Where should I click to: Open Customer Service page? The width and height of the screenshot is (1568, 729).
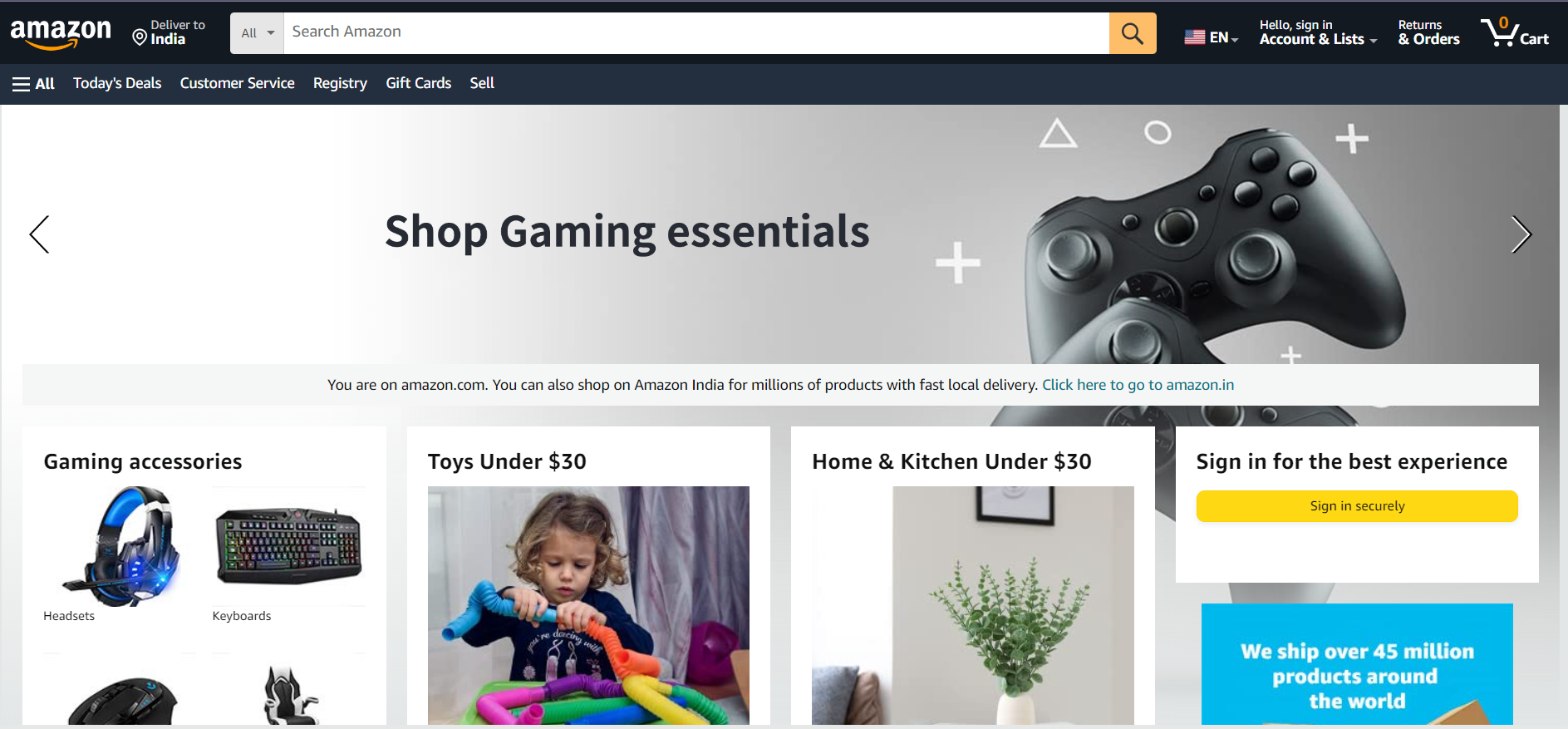pos(237,83)
